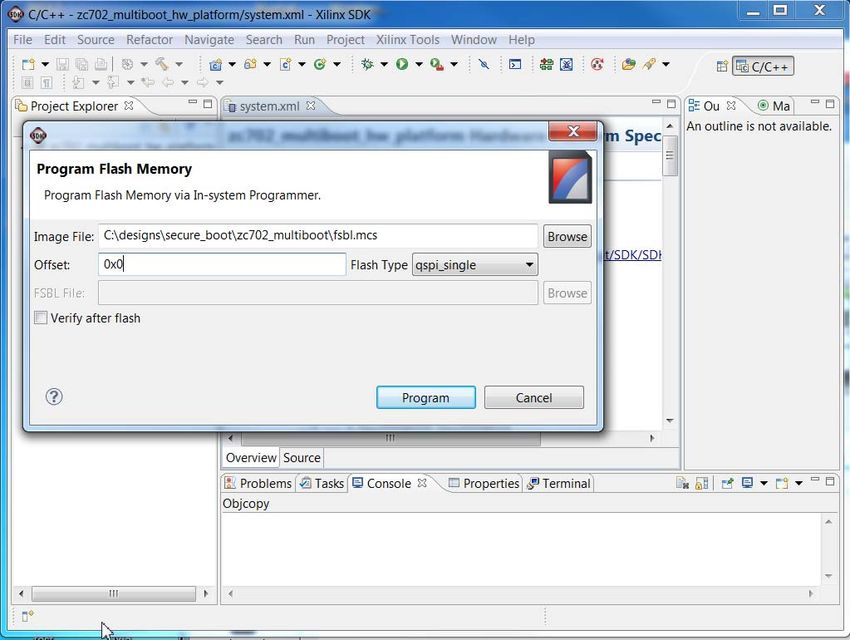Open the Xilinx Tools menu
850x640 pixels.
click(408, 40)
